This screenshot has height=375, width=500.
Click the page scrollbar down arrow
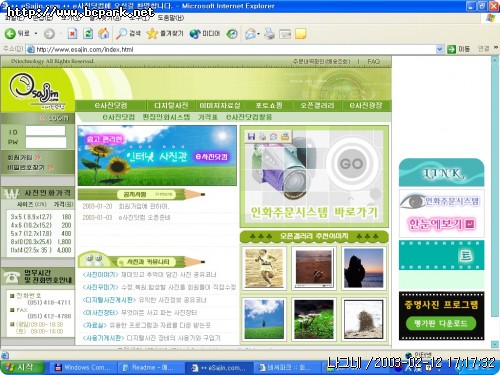coord(495,344)
